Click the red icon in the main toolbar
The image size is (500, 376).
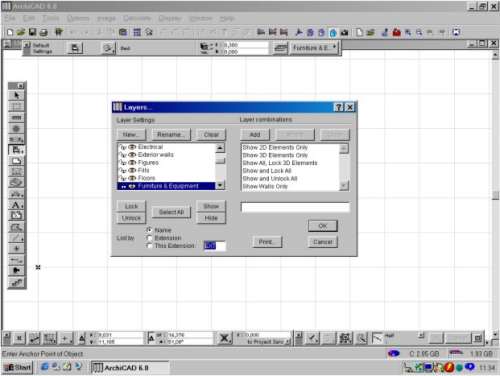(x=396, y=32)
